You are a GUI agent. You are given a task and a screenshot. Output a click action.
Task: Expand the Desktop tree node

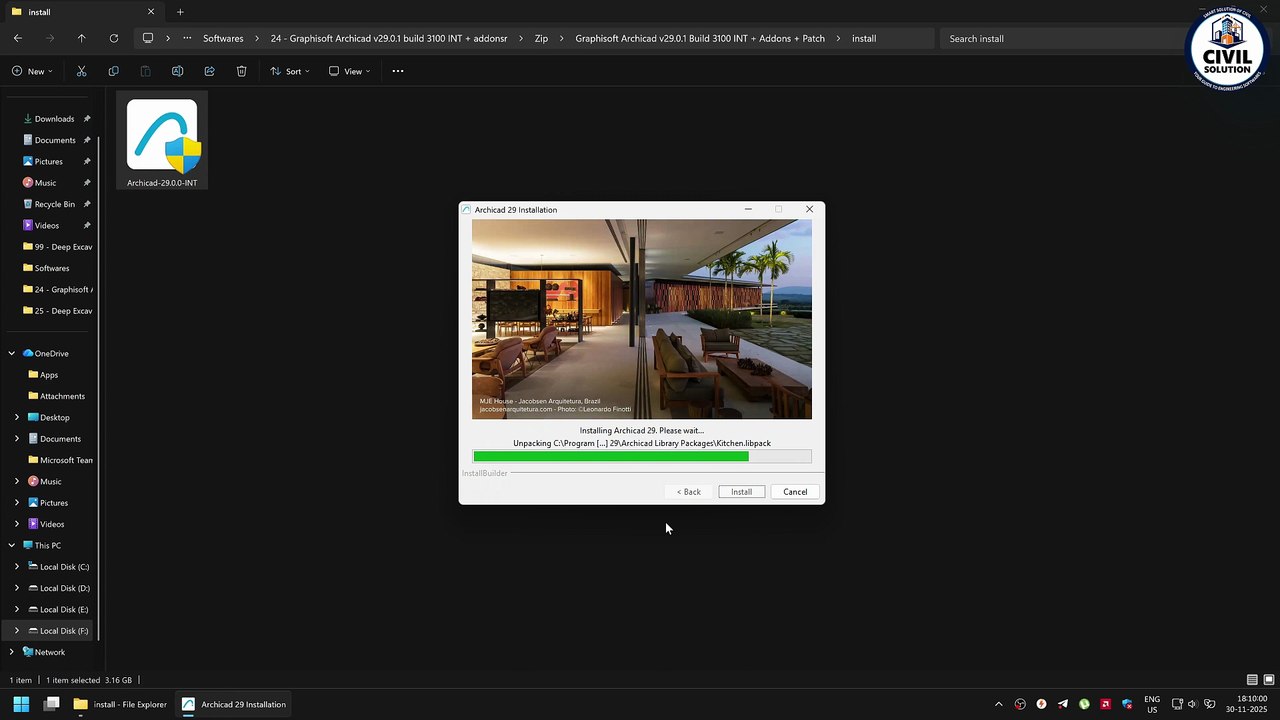tap(17, 417)
